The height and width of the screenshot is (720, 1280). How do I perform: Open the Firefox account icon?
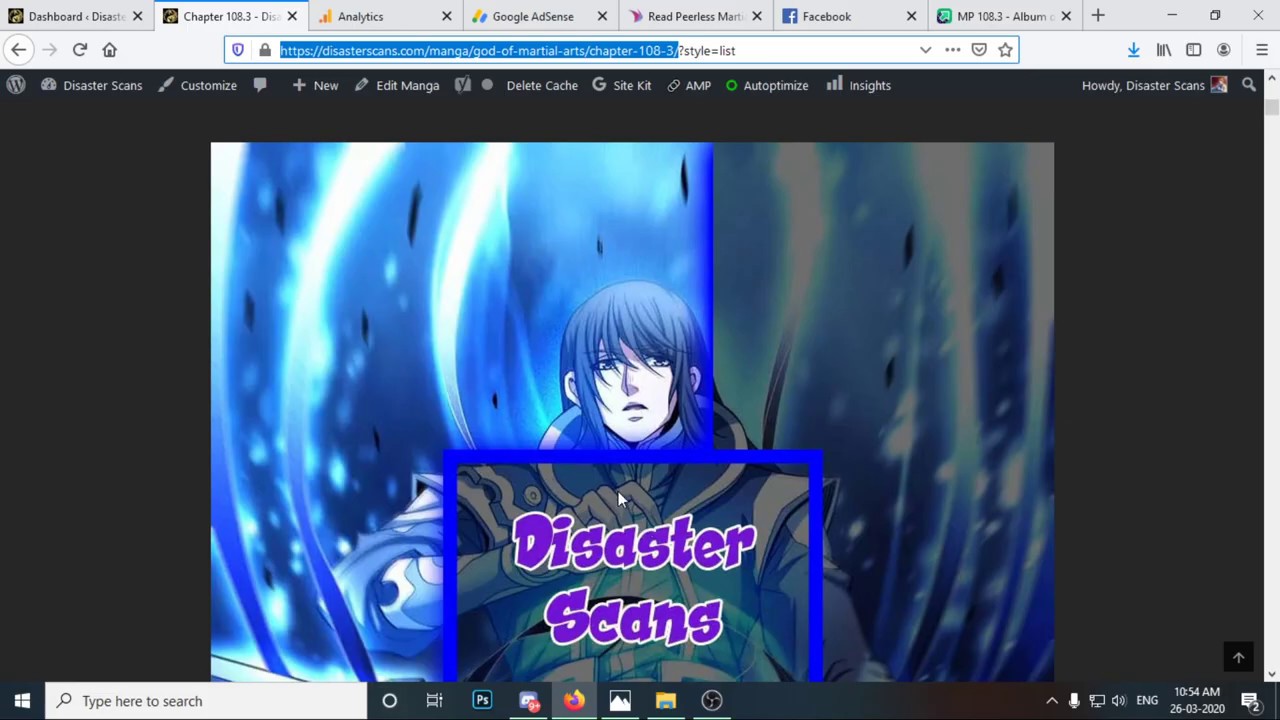point(1224,50)
